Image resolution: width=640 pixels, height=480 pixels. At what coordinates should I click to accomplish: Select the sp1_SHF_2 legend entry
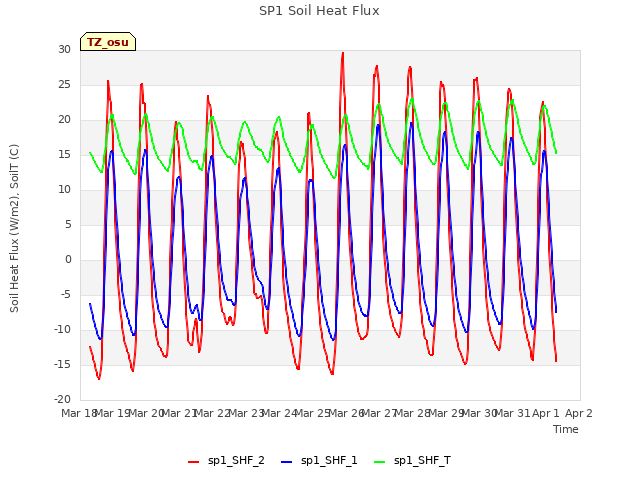tap(226, 461)
